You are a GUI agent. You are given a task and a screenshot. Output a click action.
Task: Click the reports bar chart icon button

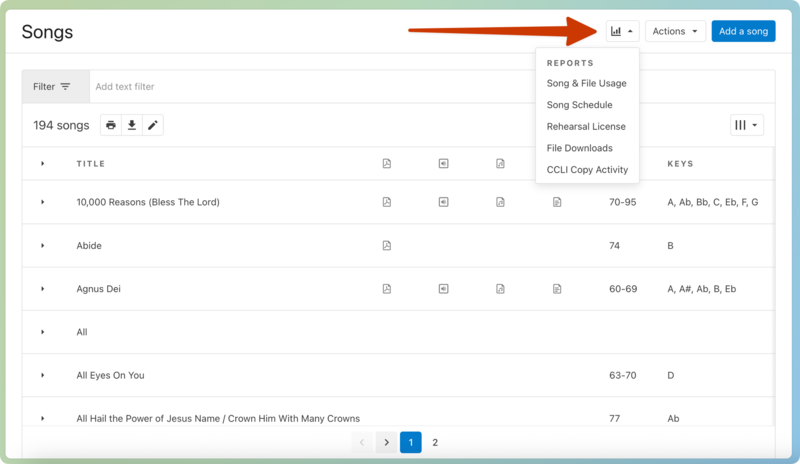621,31
